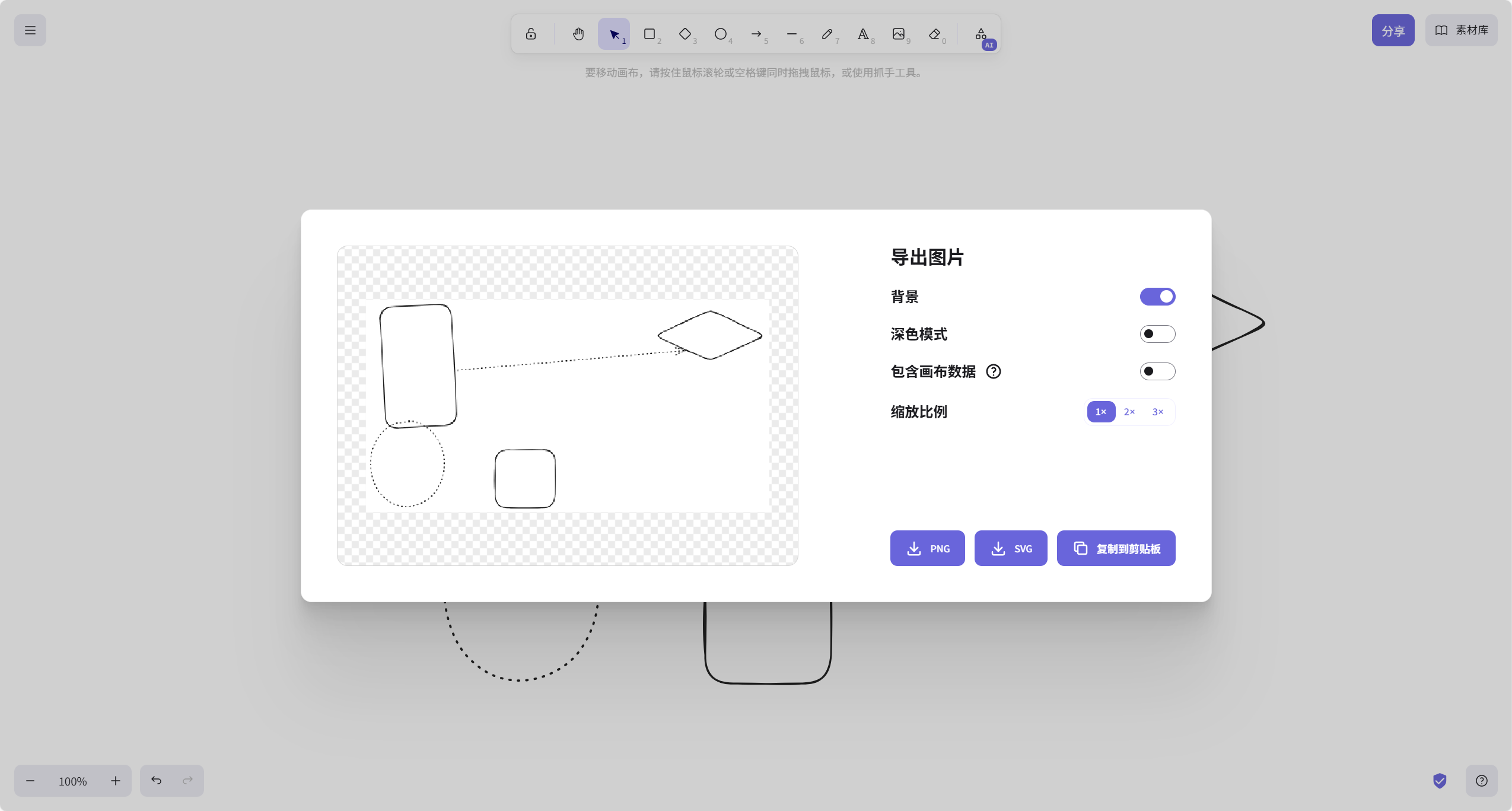Enable the 包含画布数据 switch
Screen dimensions: 1512x811
click(x=1157, y=371)
